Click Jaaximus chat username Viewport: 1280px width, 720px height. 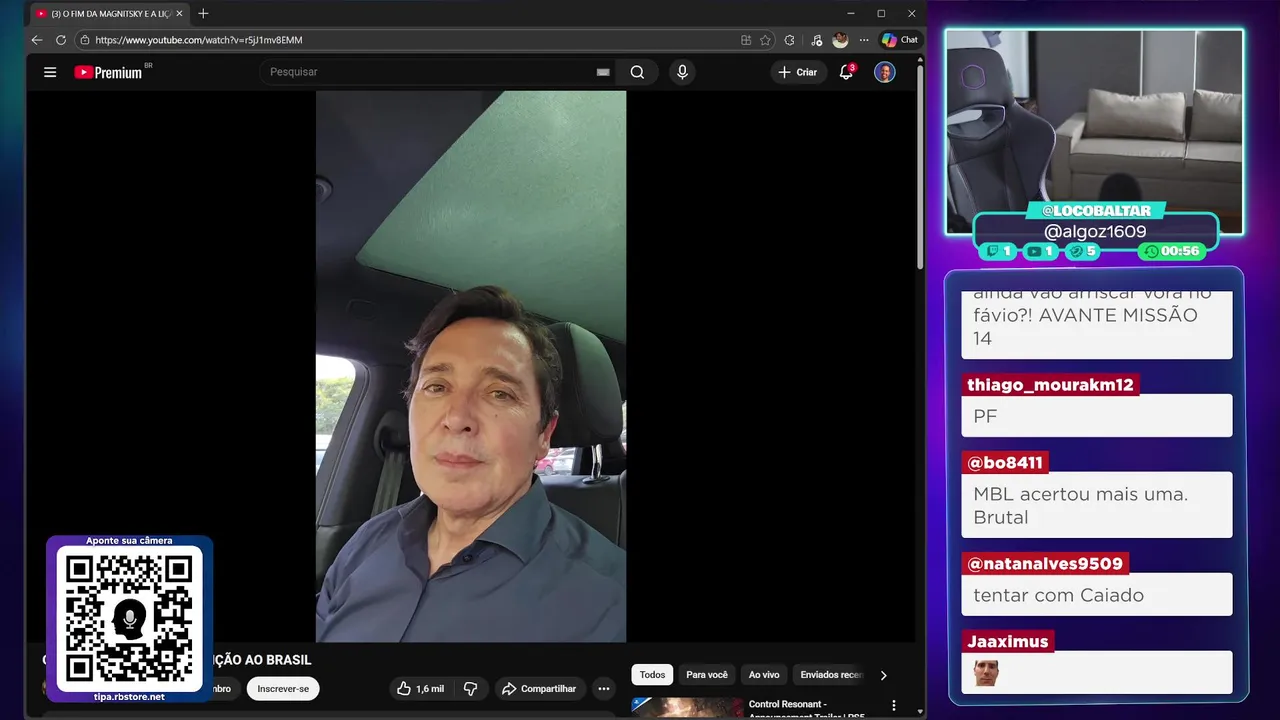tap(1008, 642)
